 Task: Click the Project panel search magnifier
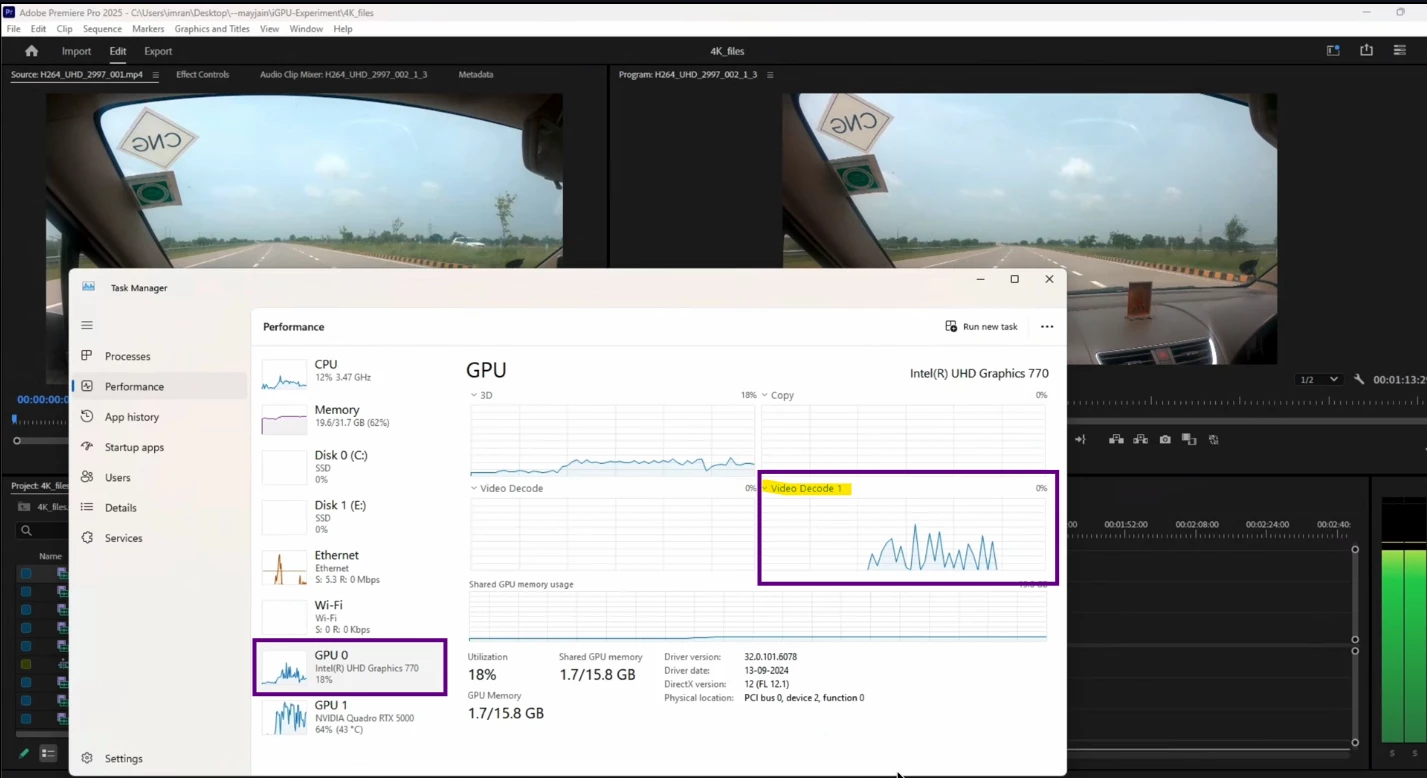27,531
